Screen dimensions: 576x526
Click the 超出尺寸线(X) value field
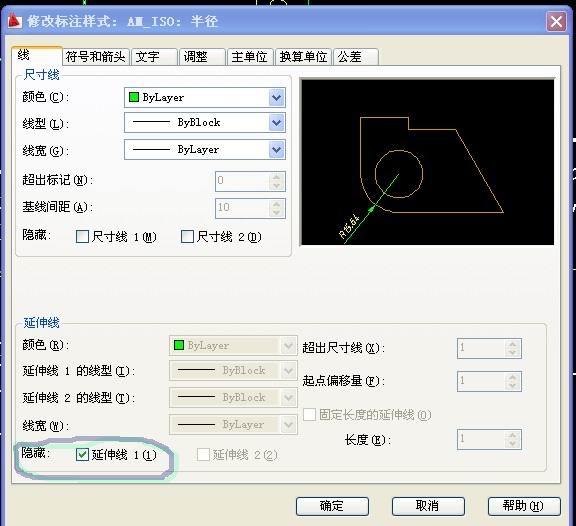[481, 348]
